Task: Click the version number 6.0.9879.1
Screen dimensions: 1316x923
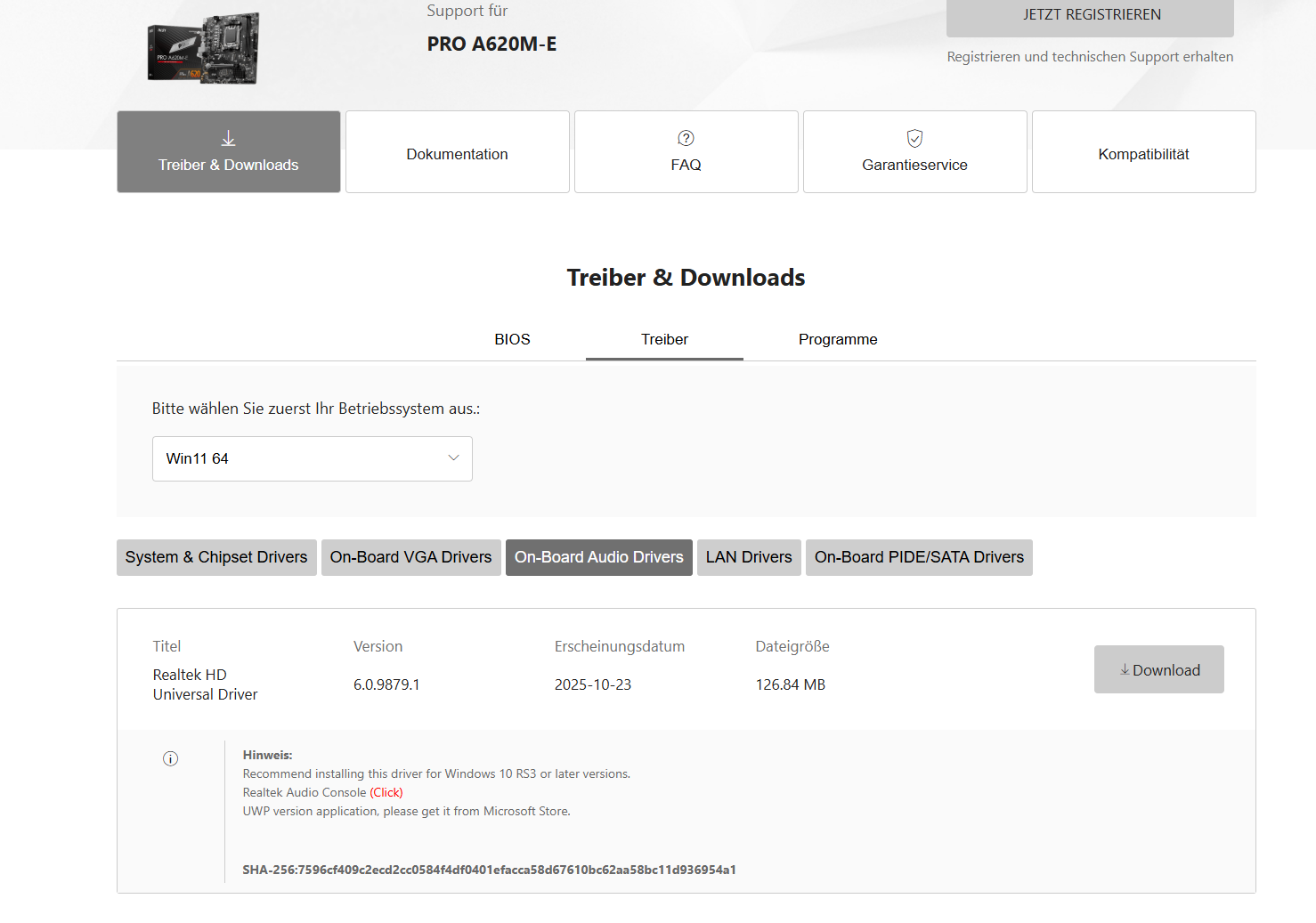Action: pyautogui.click(x=386, y=684)
